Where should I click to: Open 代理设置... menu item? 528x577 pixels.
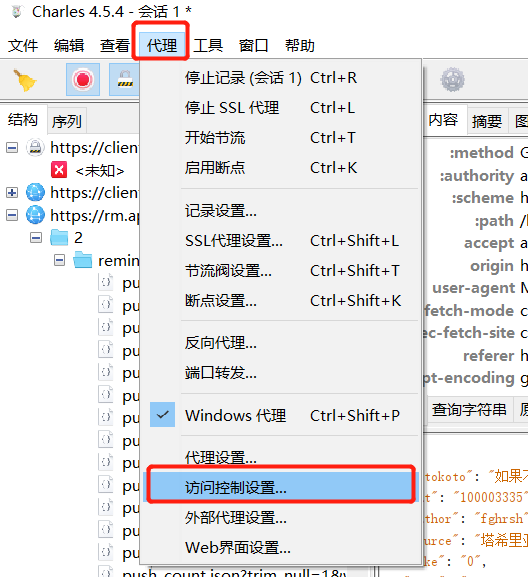click(280, 457)
